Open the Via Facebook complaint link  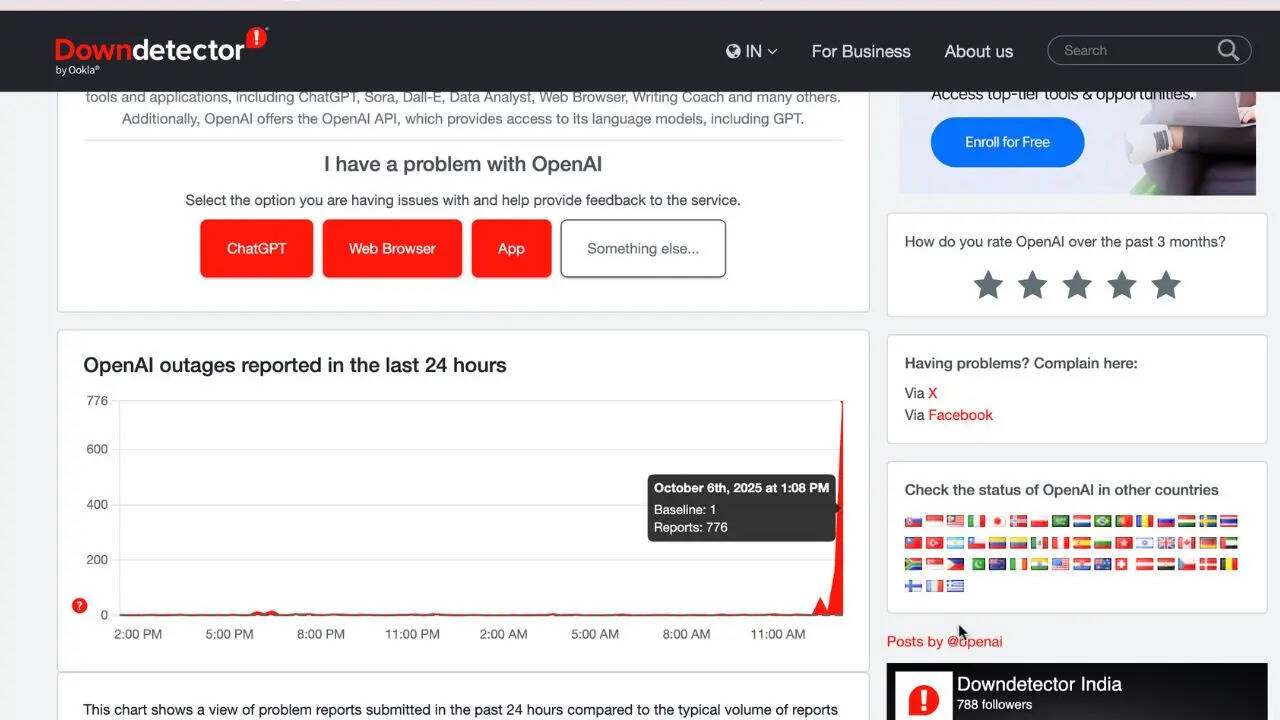(x=960, y=415)
